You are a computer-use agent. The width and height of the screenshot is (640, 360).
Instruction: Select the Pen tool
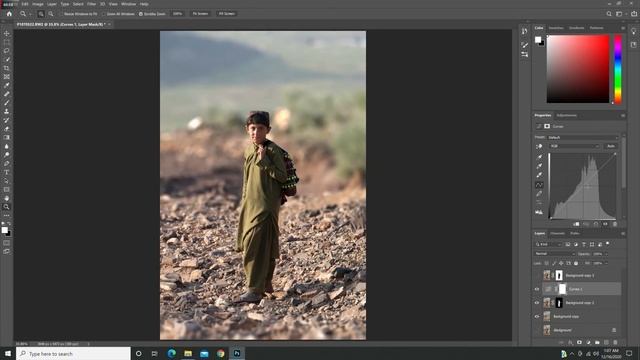[x=7, y=164]
